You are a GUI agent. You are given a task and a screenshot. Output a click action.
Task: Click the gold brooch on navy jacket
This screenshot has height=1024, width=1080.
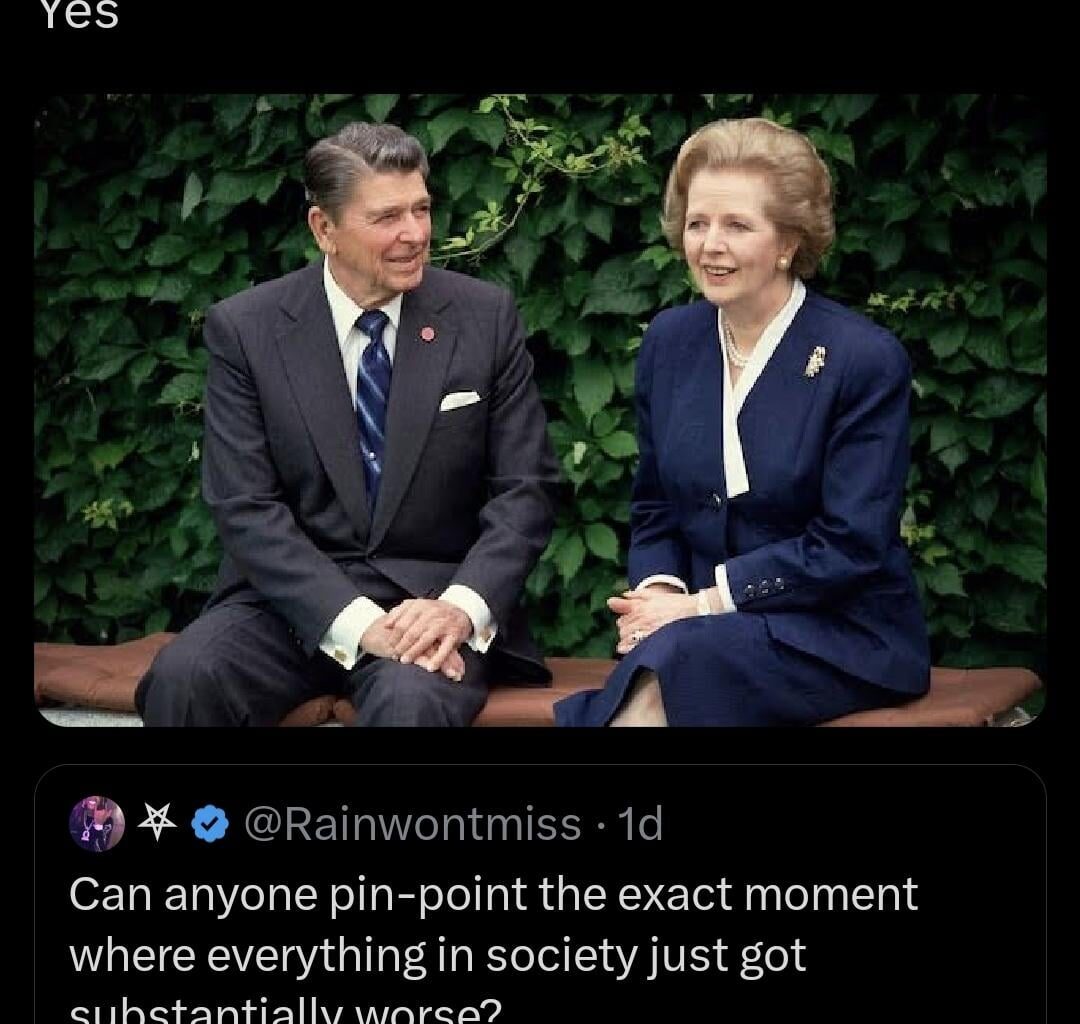pos(816,361)
